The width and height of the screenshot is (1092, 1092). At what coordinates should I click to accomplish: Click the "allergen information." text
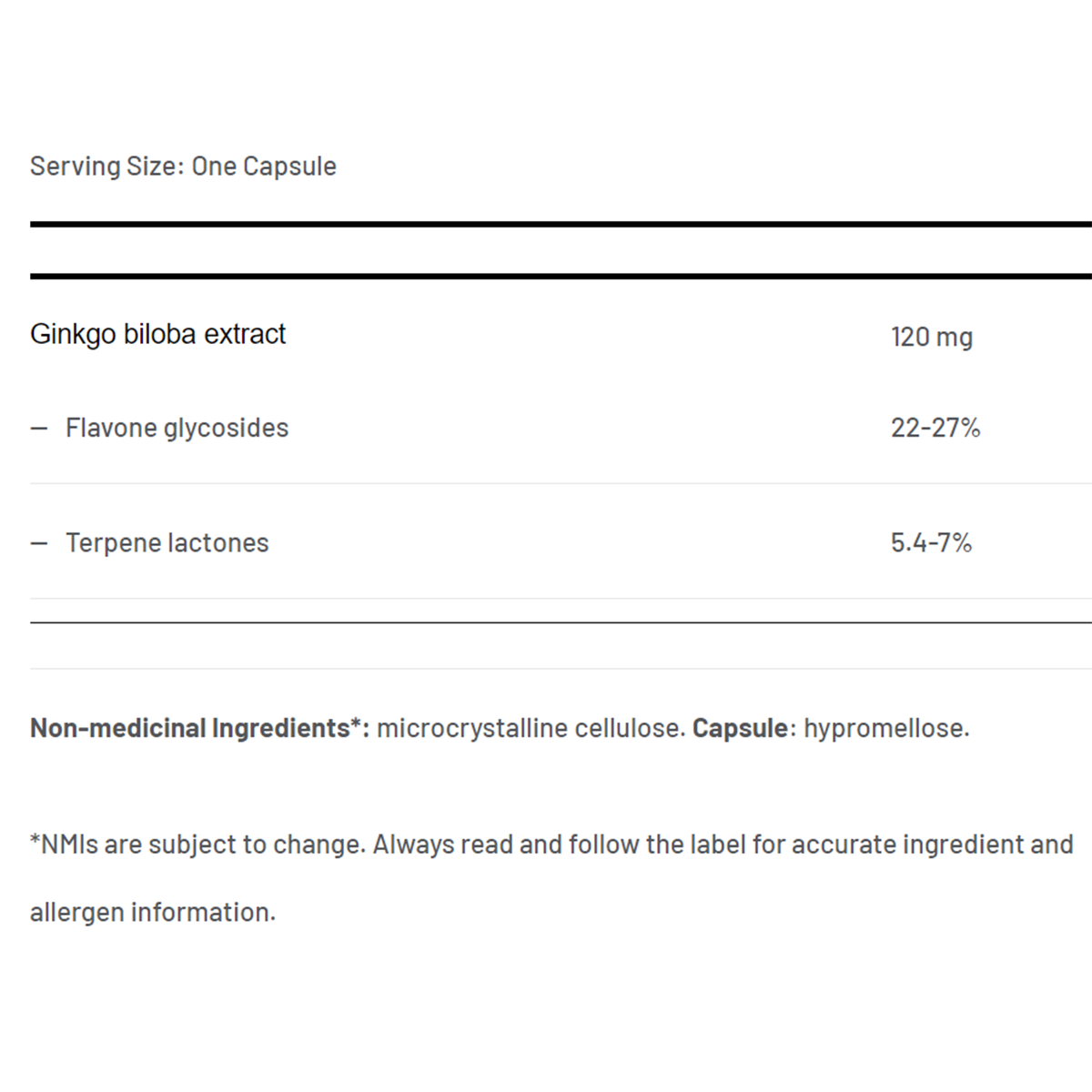[152, 912]
